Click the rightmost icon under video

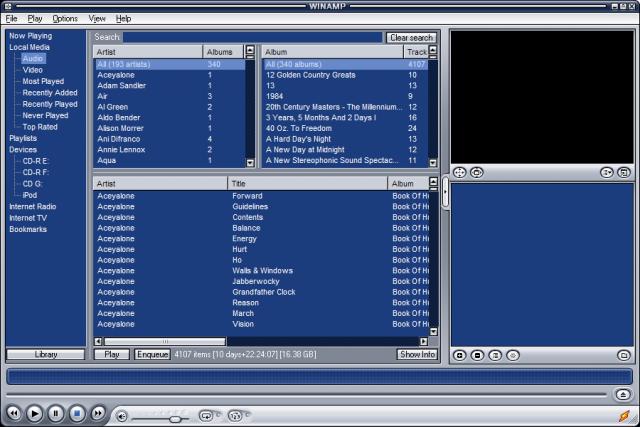click(624, 173)
